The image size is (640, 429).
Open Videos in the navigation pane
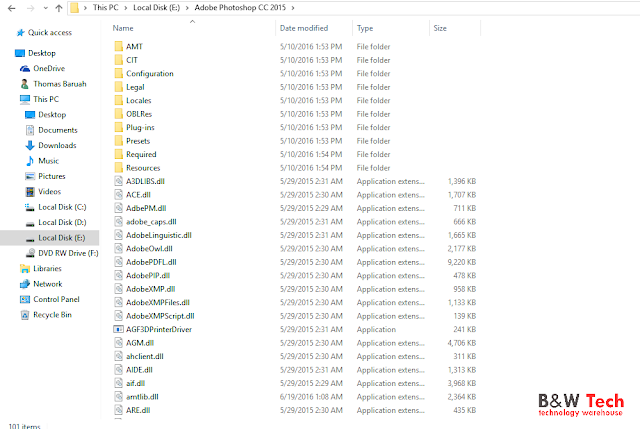pyautogui.click(x=43, y=192)
